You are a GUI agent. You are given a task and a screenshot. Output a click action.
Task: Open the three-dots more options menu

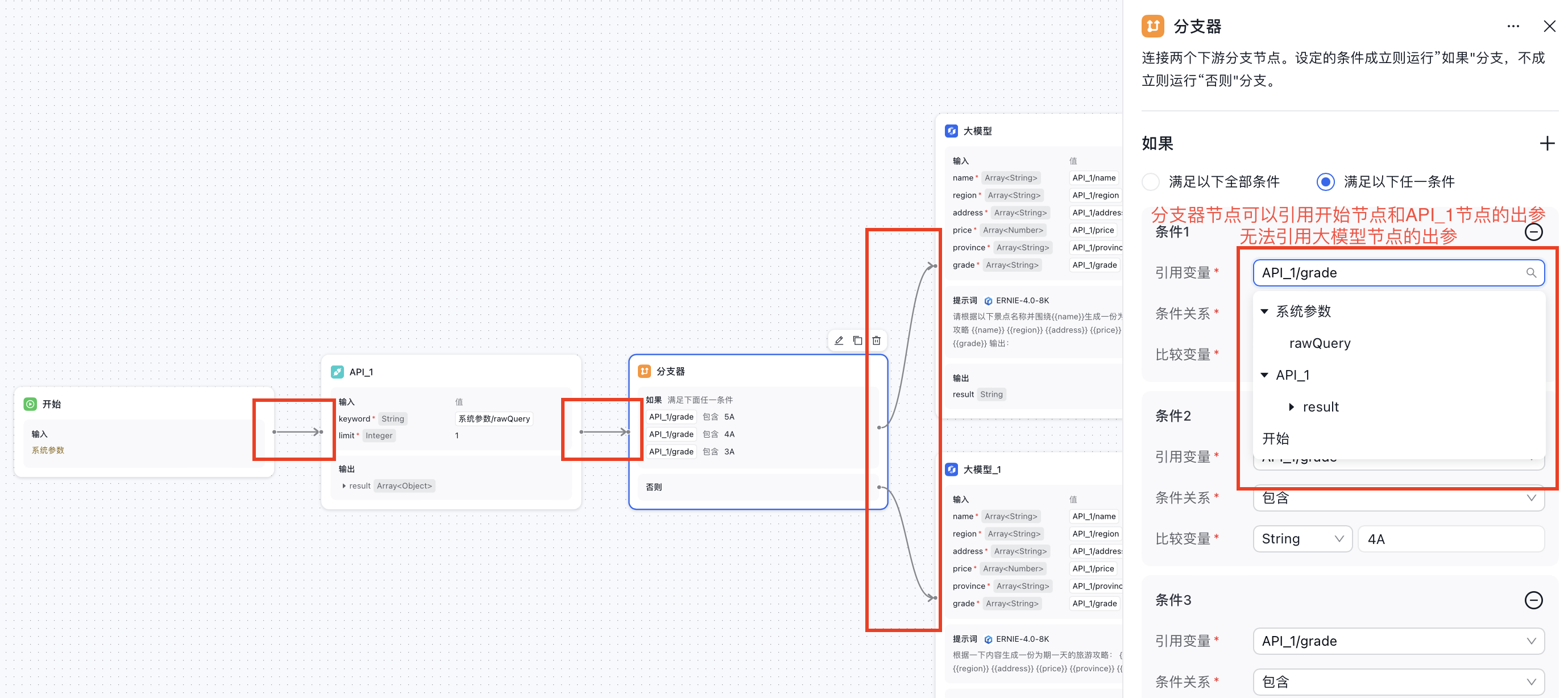pyautogui.click(x=1513, y=26)
